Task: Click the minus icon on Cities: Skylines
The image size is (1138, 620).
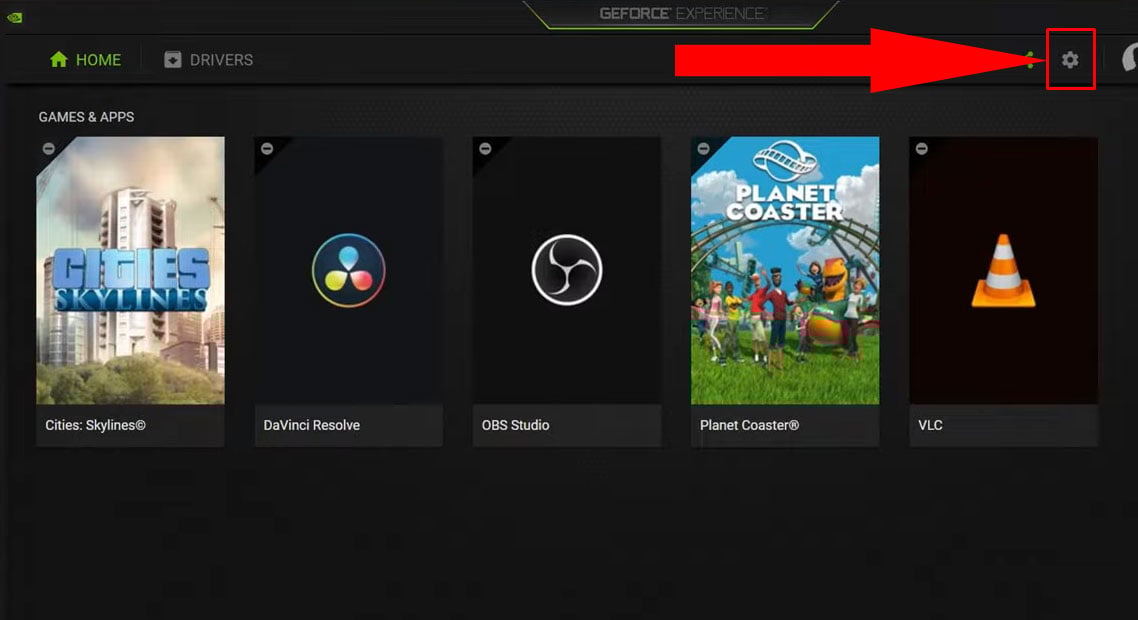Action: click(x=49, y=149)
